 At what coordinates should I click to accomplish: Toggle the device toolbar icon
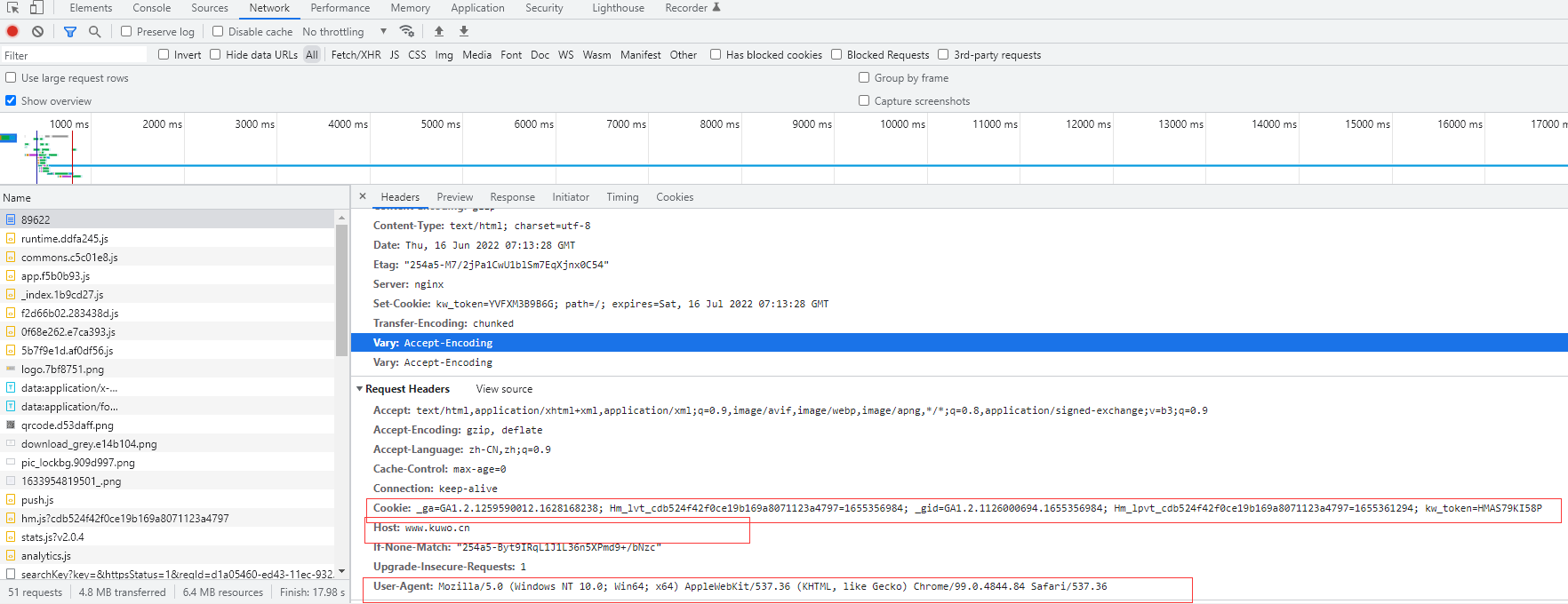[x=36, y=8]
